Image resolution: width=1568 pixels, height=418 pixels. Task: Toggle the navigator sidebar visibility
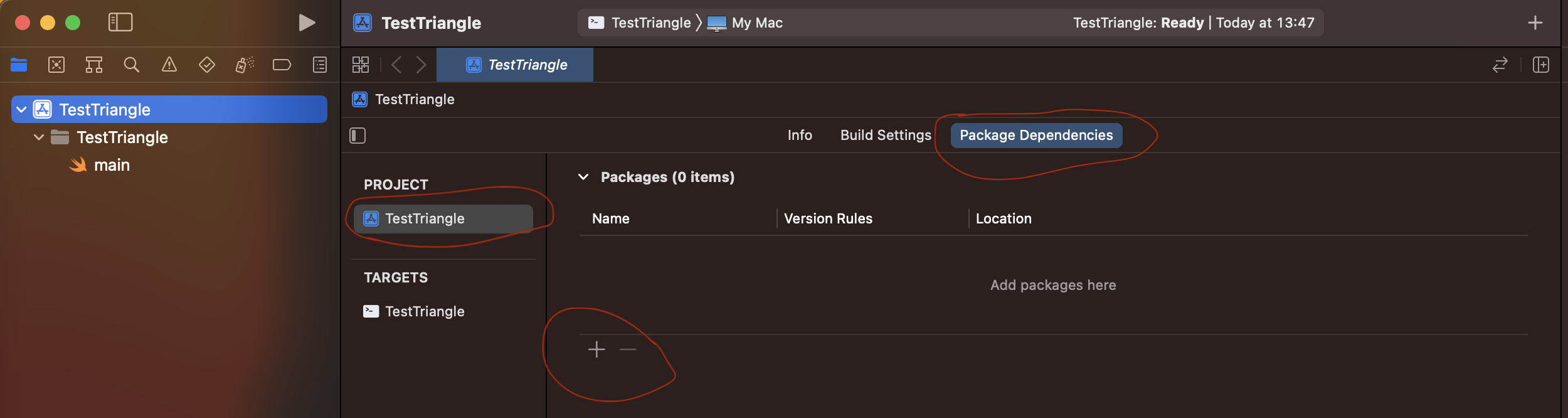120,23
